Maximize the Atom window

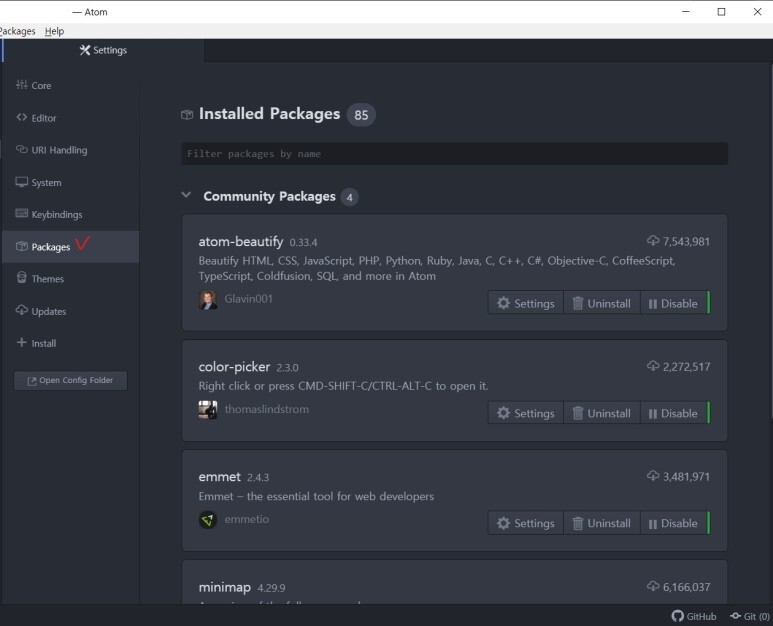[x=721, y=12]
